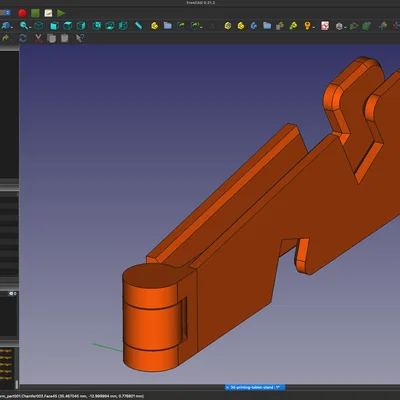
Task: Click the green flat shape icon
Action: click(x=354, y=26)
